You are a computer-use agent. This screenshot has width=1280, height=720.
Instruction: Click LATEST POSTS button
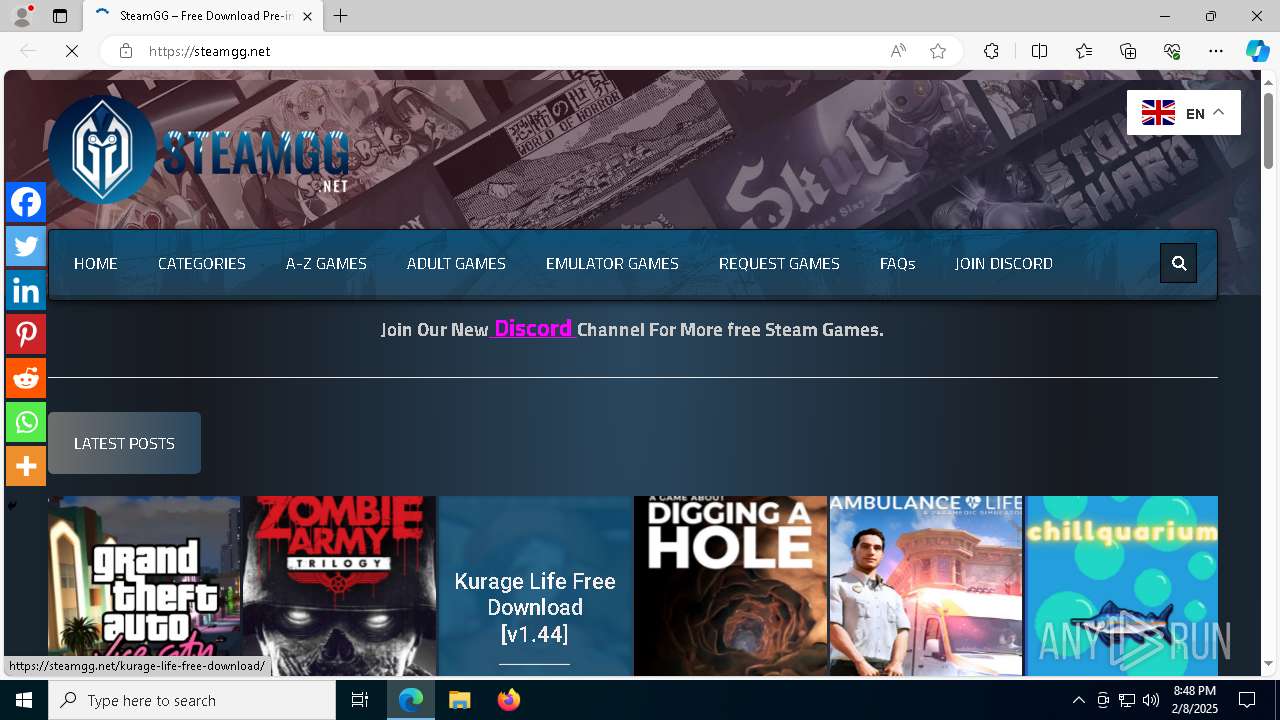tap(124, 443)
